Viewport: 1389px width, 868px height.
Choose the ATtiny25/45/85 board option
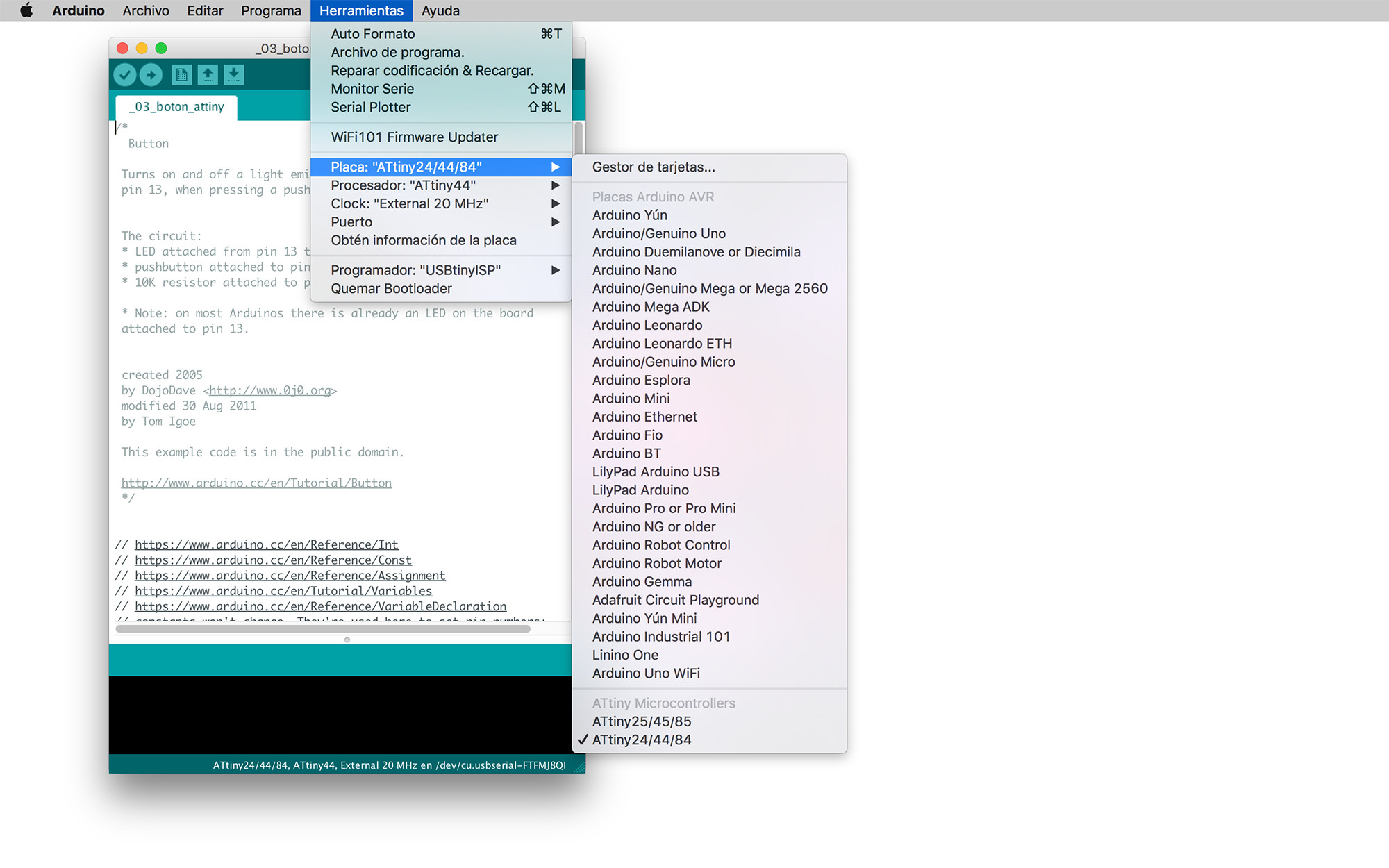[x=709, y=721]
